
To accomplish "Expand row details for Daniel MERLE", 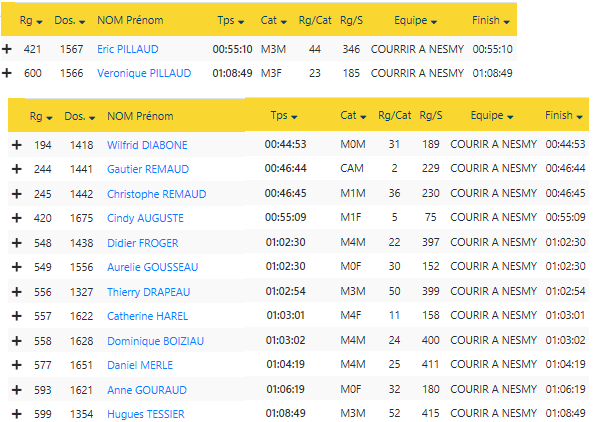I will click(x=17, y=365).
